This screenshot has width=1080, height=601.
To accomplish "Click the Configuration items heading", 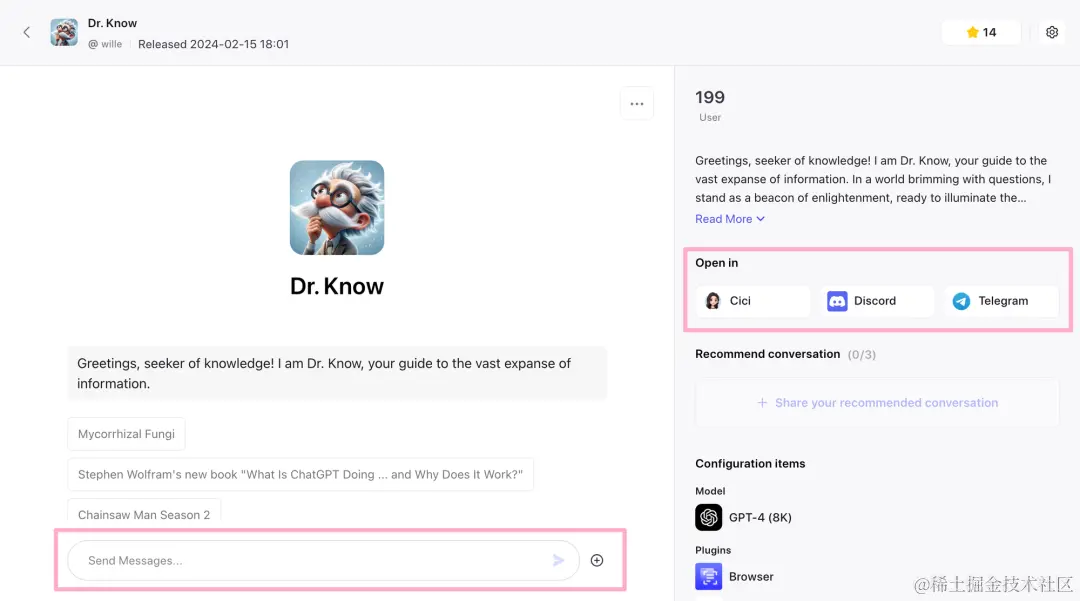I will [x=750, y=463].
